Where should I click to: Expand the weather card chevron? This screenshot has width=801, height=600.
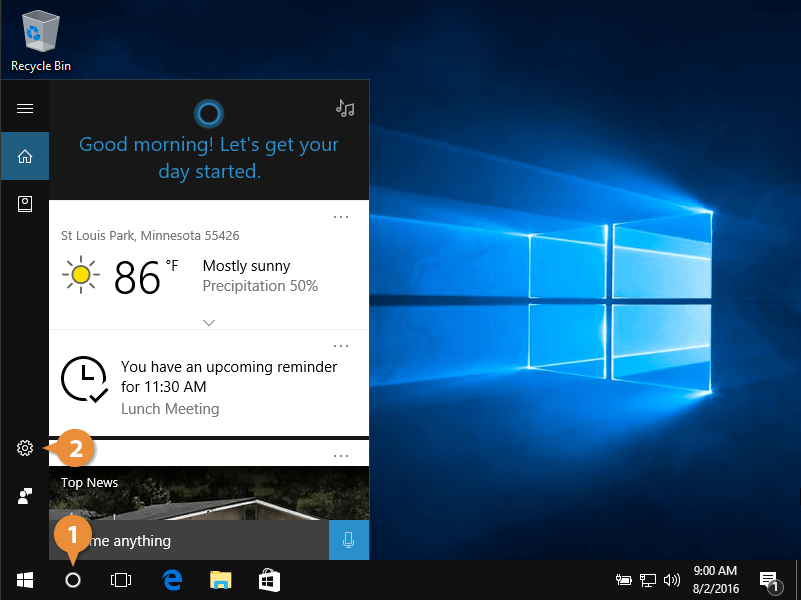[x=209, y=322]
